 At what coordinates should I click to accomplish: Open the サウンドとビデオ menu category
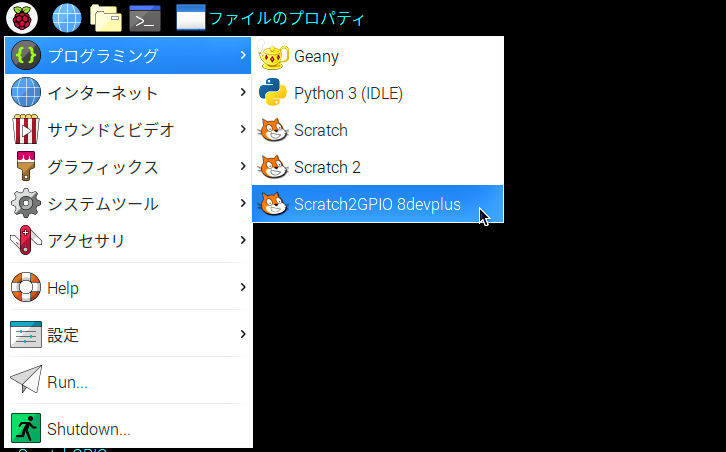128,129
